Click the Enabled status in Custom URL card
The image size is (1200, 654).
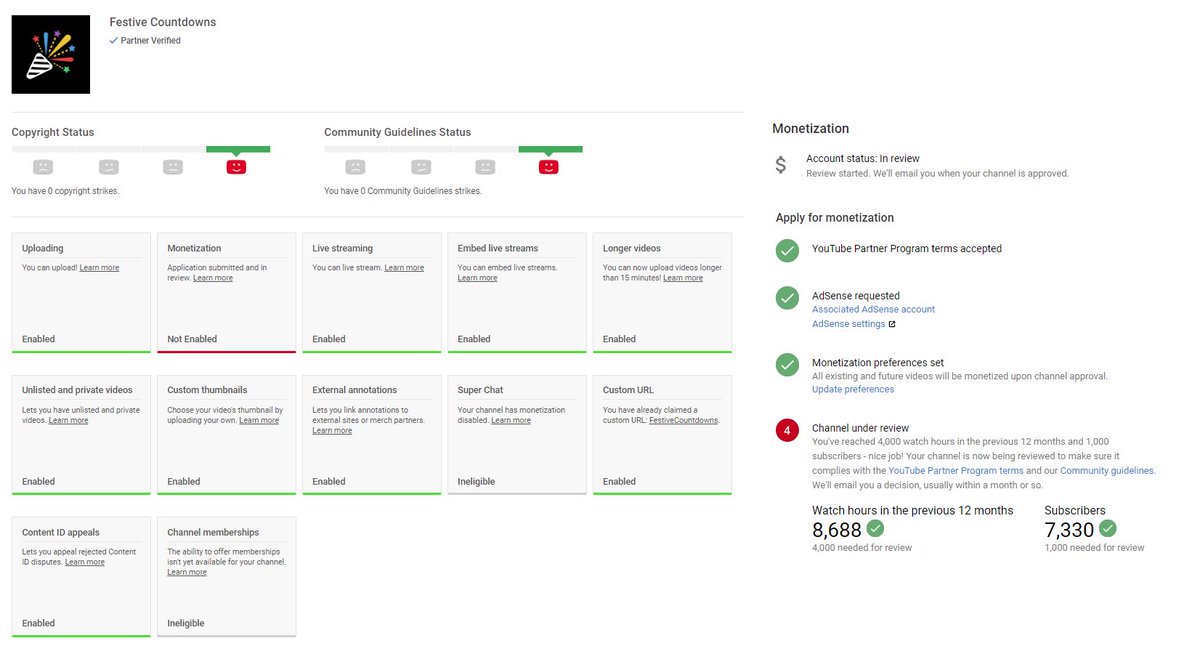(x=619, y=481)
